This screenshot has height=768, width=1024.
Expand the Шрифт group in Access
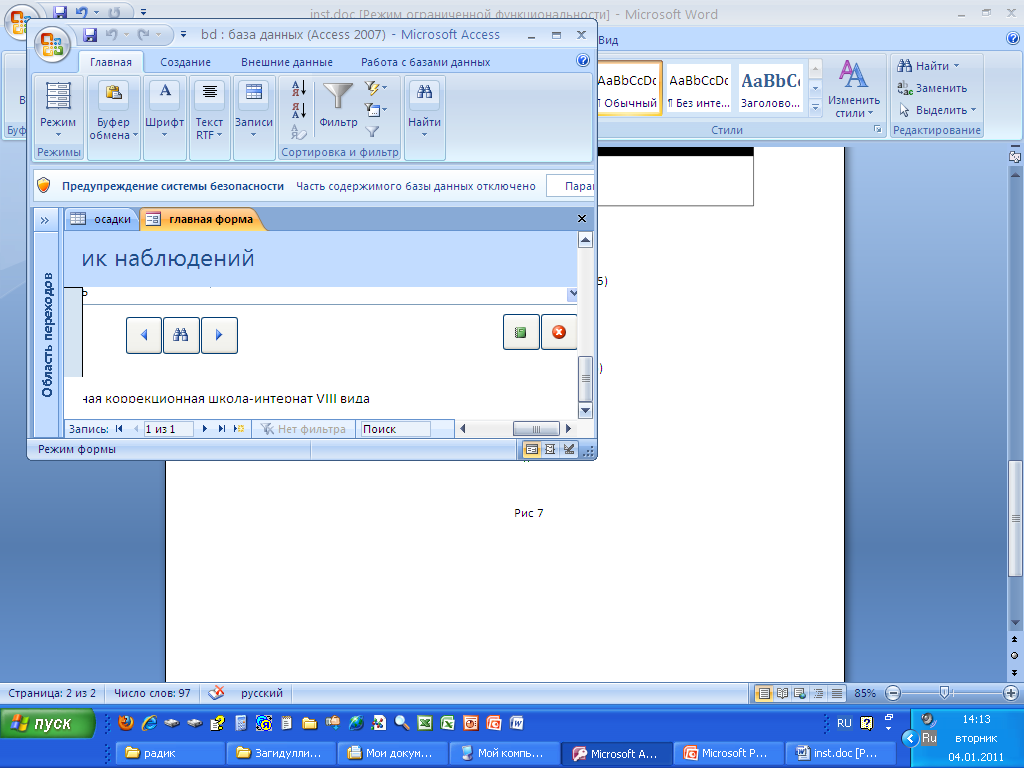click(x=165, y=118)
